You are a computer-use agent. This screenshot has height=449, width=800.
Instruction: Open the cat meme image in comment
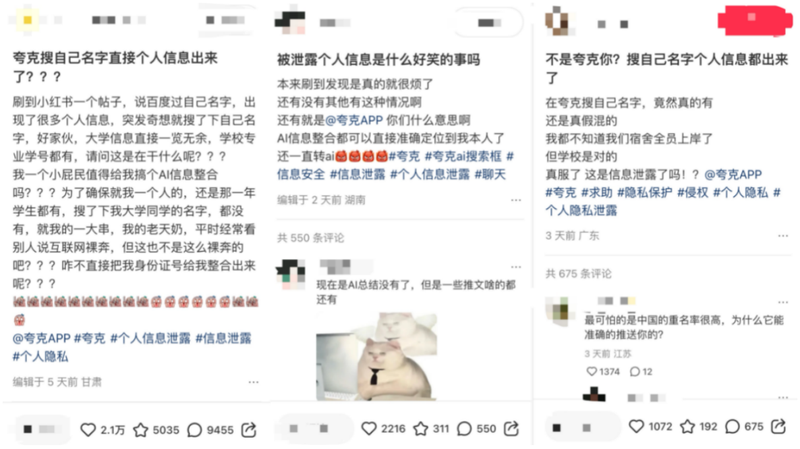pyautogui.click(x=377, y=356)
